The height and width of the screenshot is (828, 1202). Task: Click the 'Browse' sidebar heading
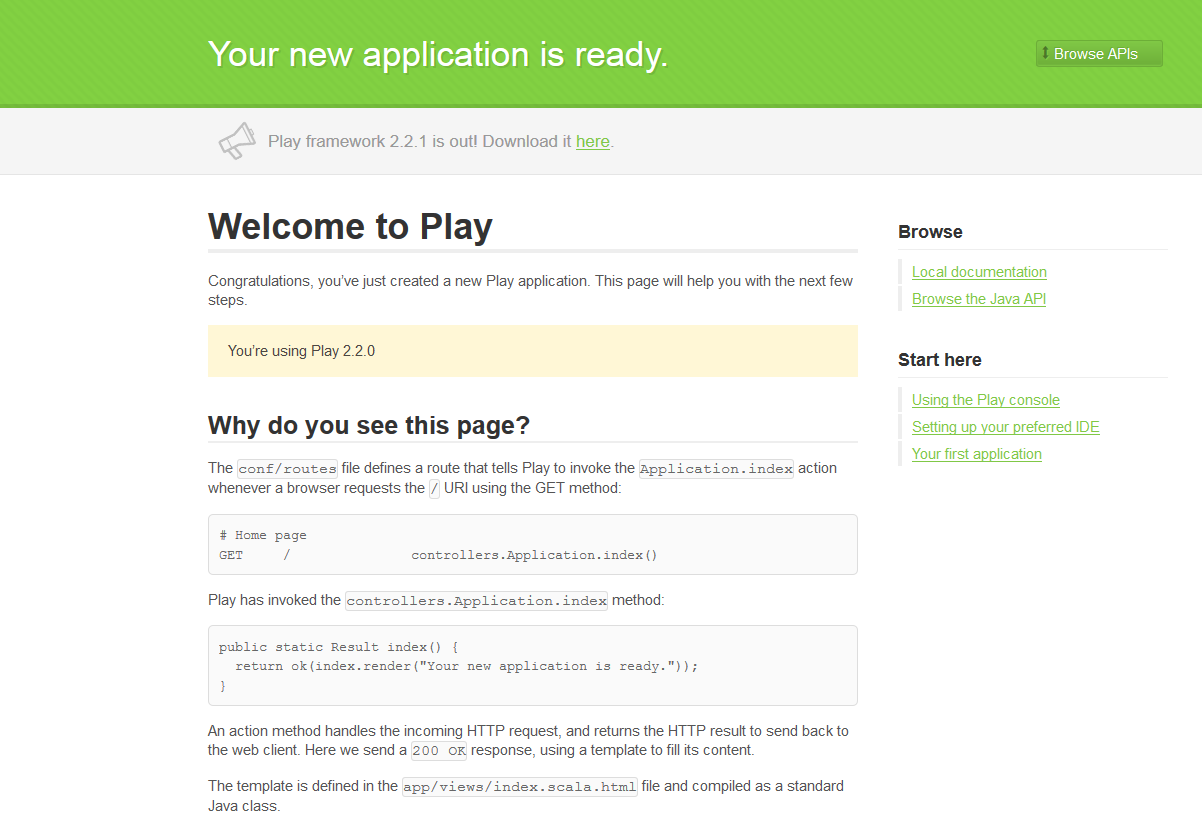tap(930, 232)
